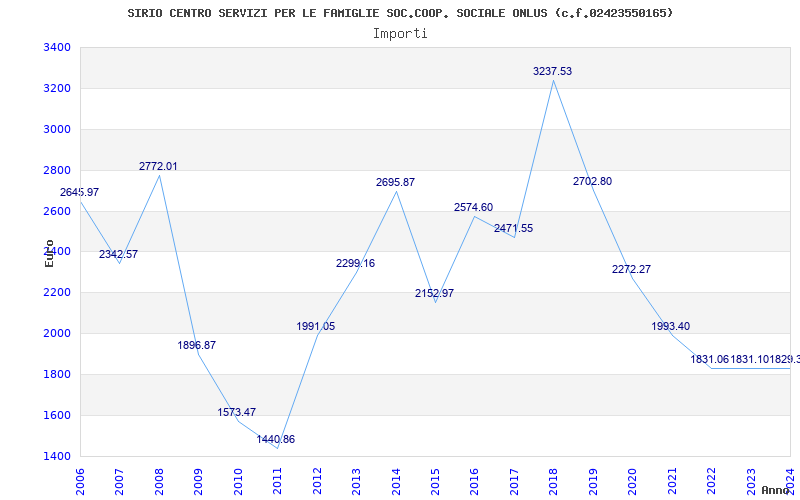Viewport: 800px width, 500px height.
Task: Click the 1400 y-axis tick label
Action: tap(57, 456)
